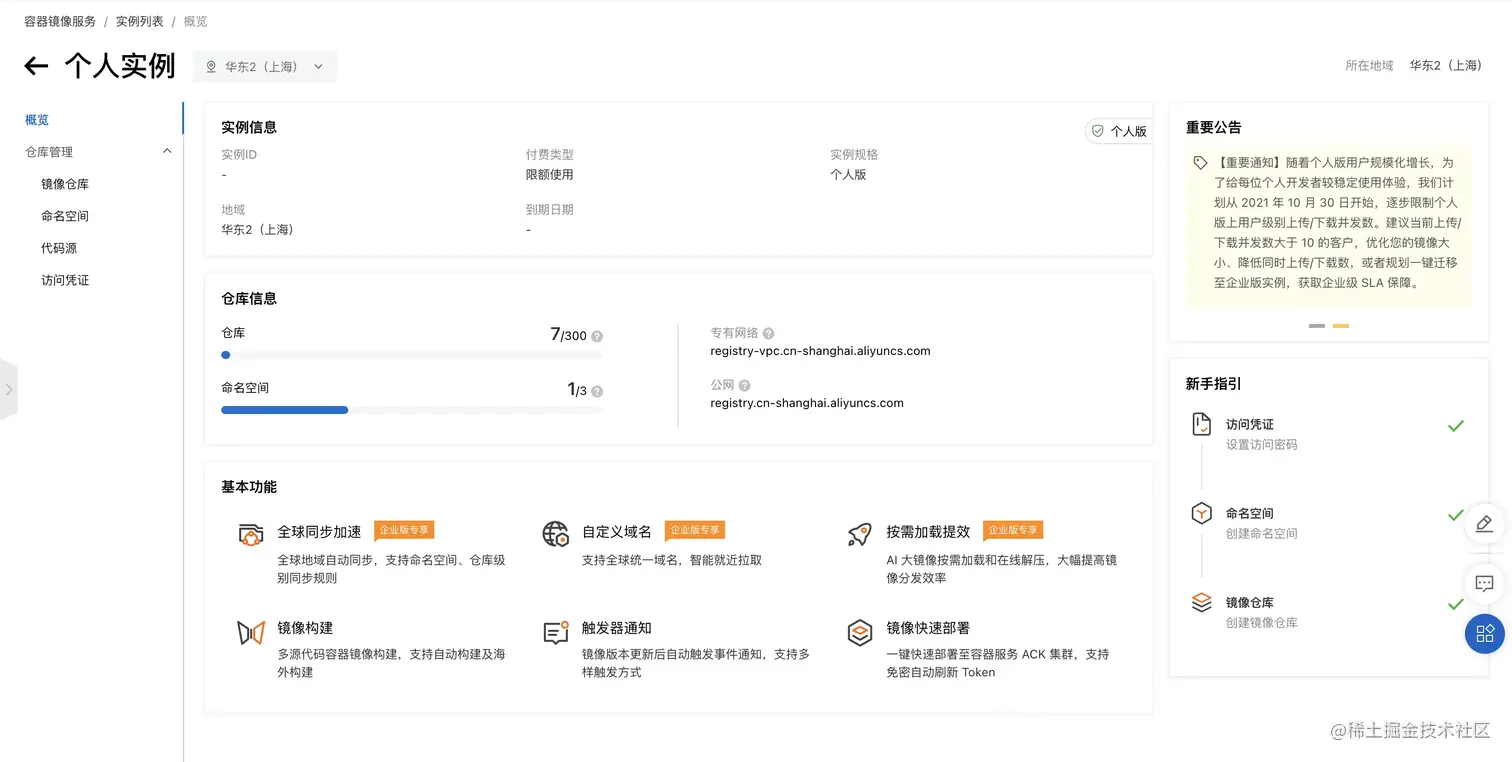The height and width of the screenshot is (762, 1512).
Task: Open 全球同步加速 feature
Action: [x=319, y=532]
